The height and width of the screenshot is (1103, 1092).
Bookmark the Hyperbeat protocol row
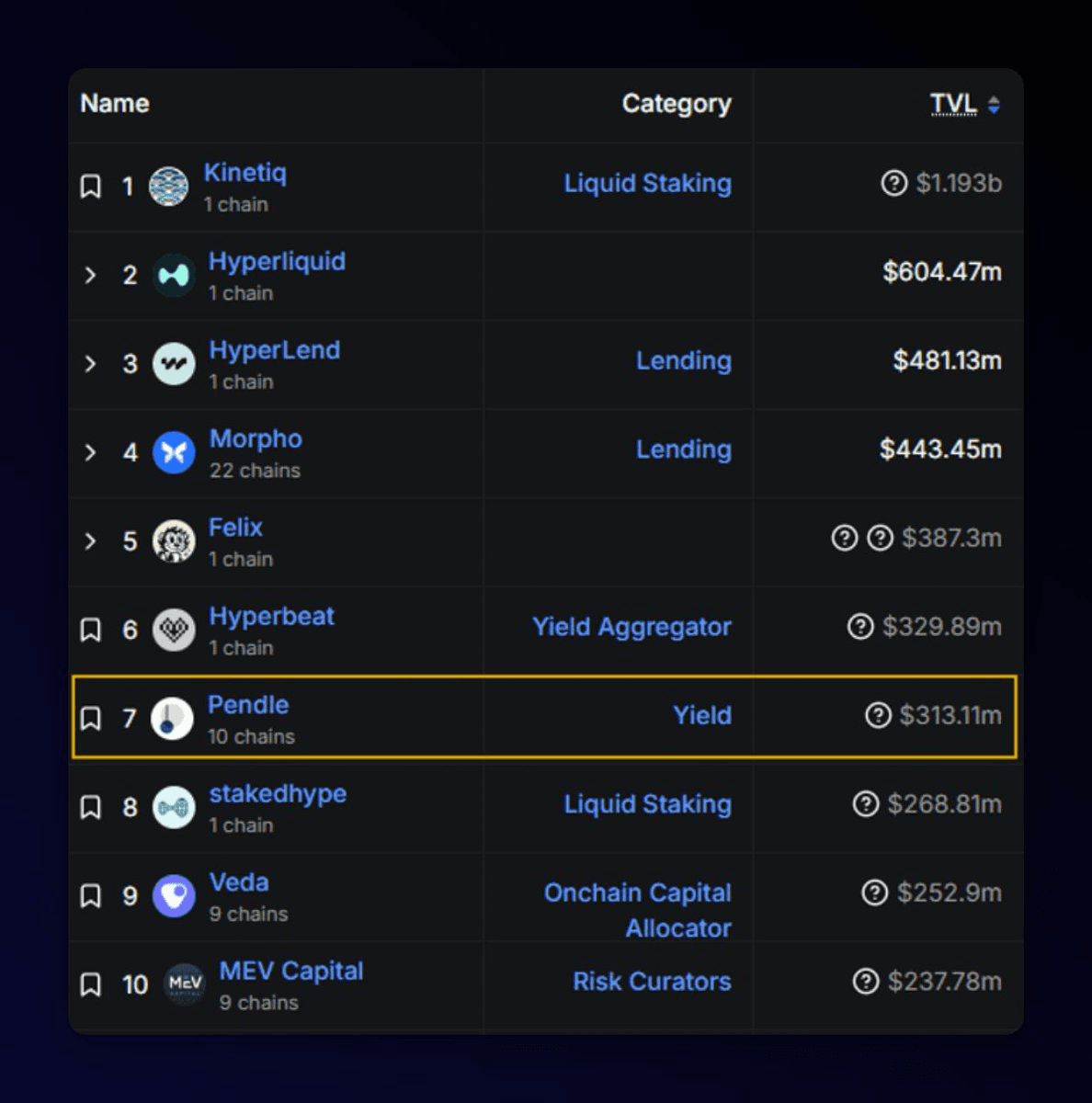tap(90, 630)
